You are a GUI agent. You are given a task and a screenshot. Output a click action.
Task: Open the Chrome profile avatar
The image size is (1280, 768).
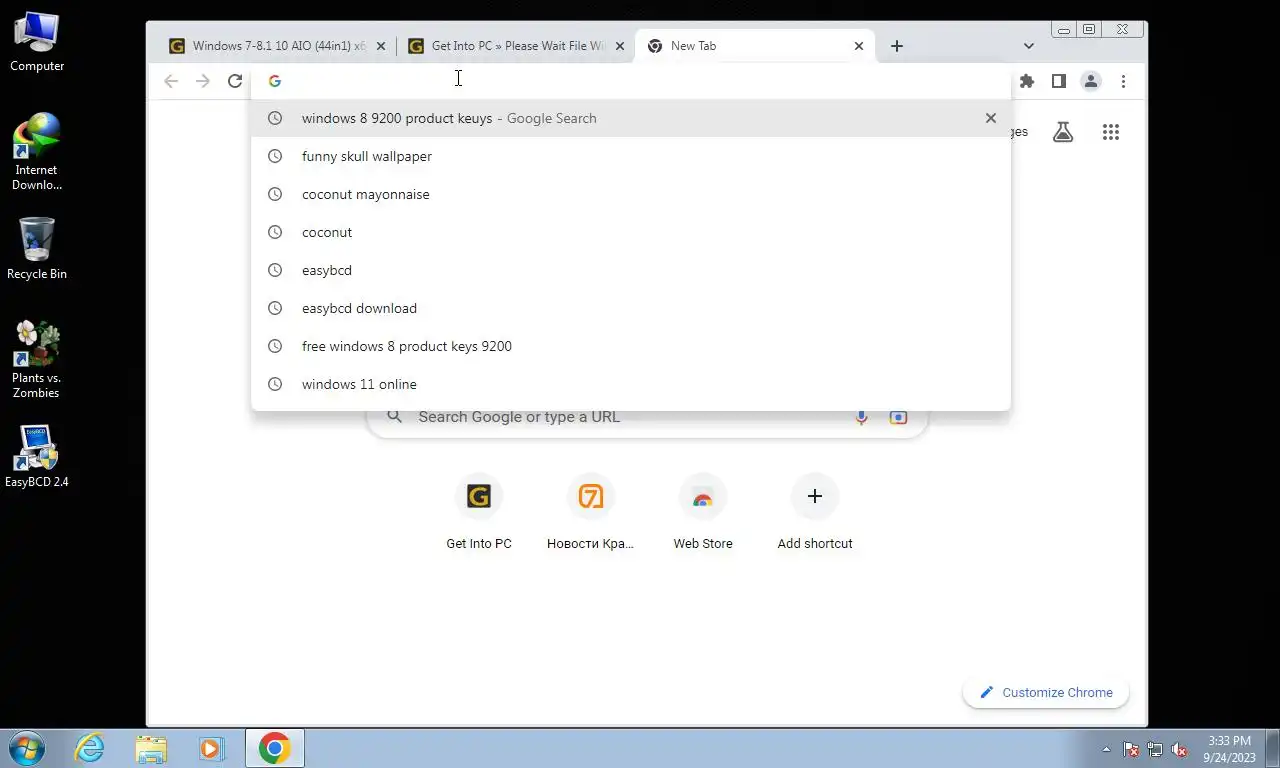[1091, 81]
